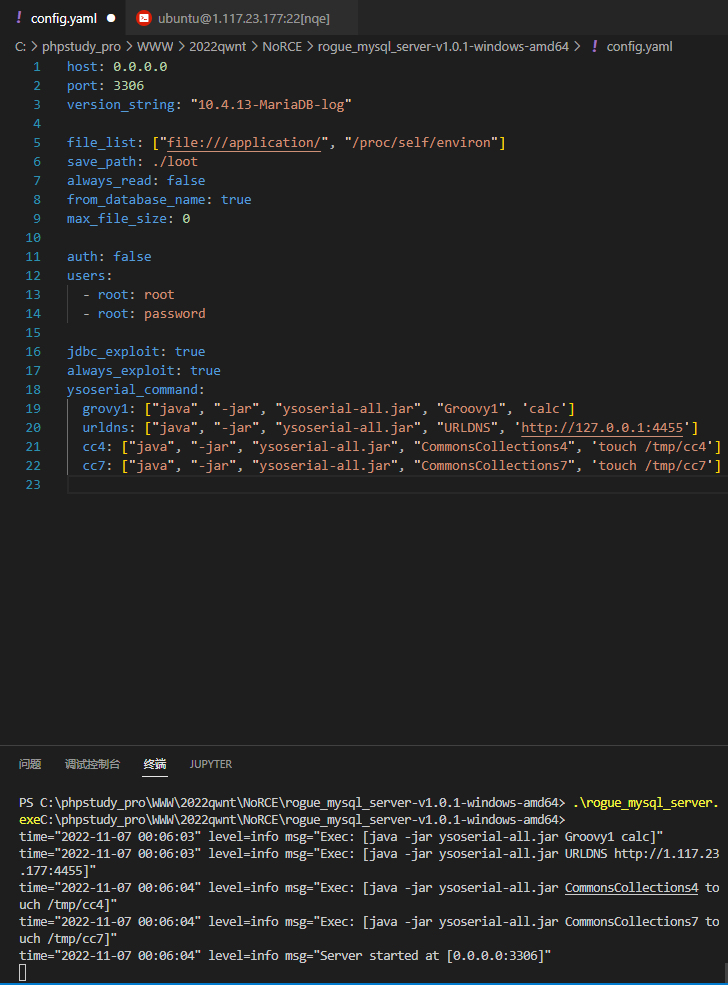Screen dimensions: 728x985
Task: Click the save_path value ./loot
Action: [175, 161]
